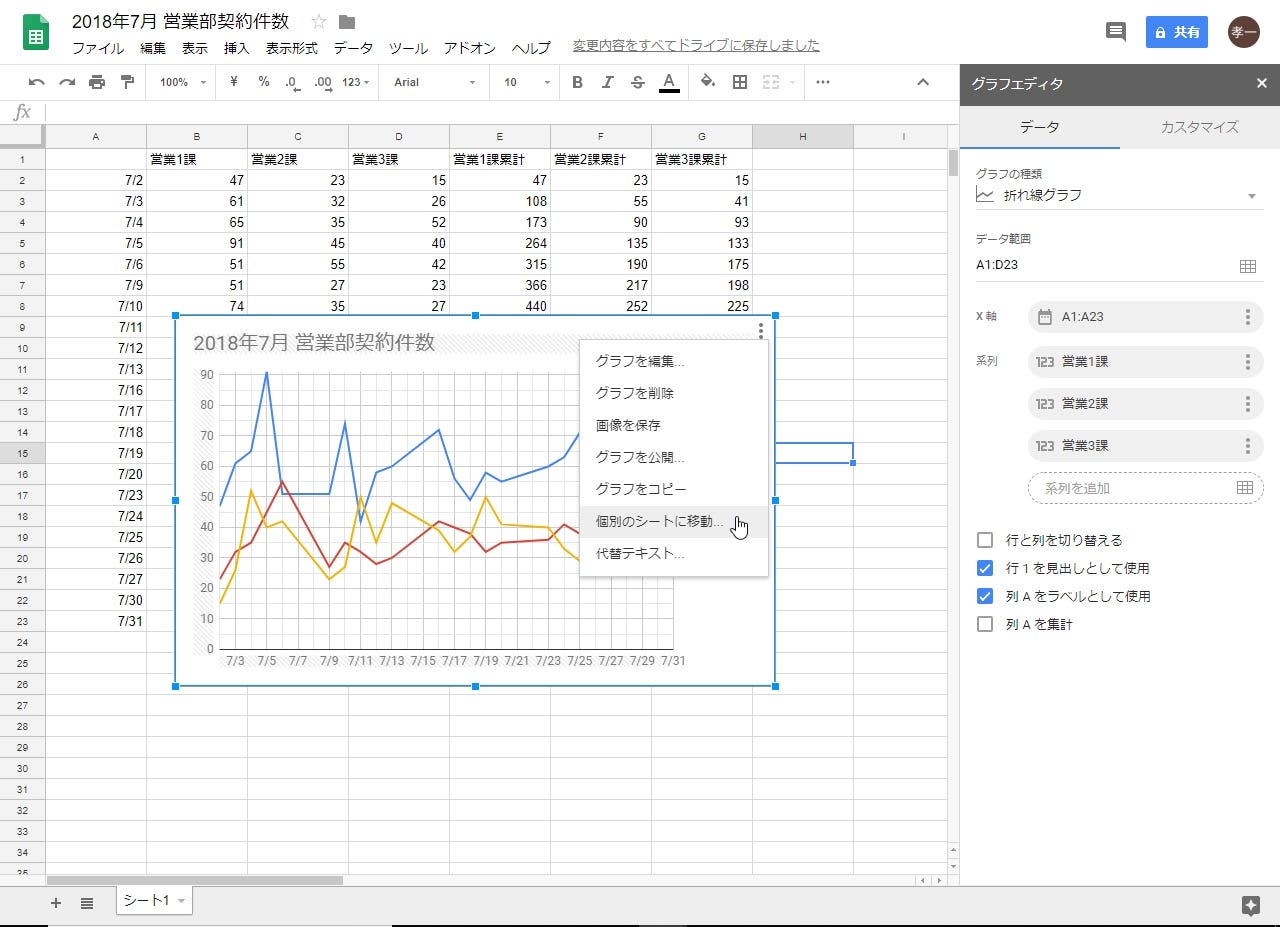
Task: Click the undo arrow icon
Action: pyautogui.click(x=37, y=82)
